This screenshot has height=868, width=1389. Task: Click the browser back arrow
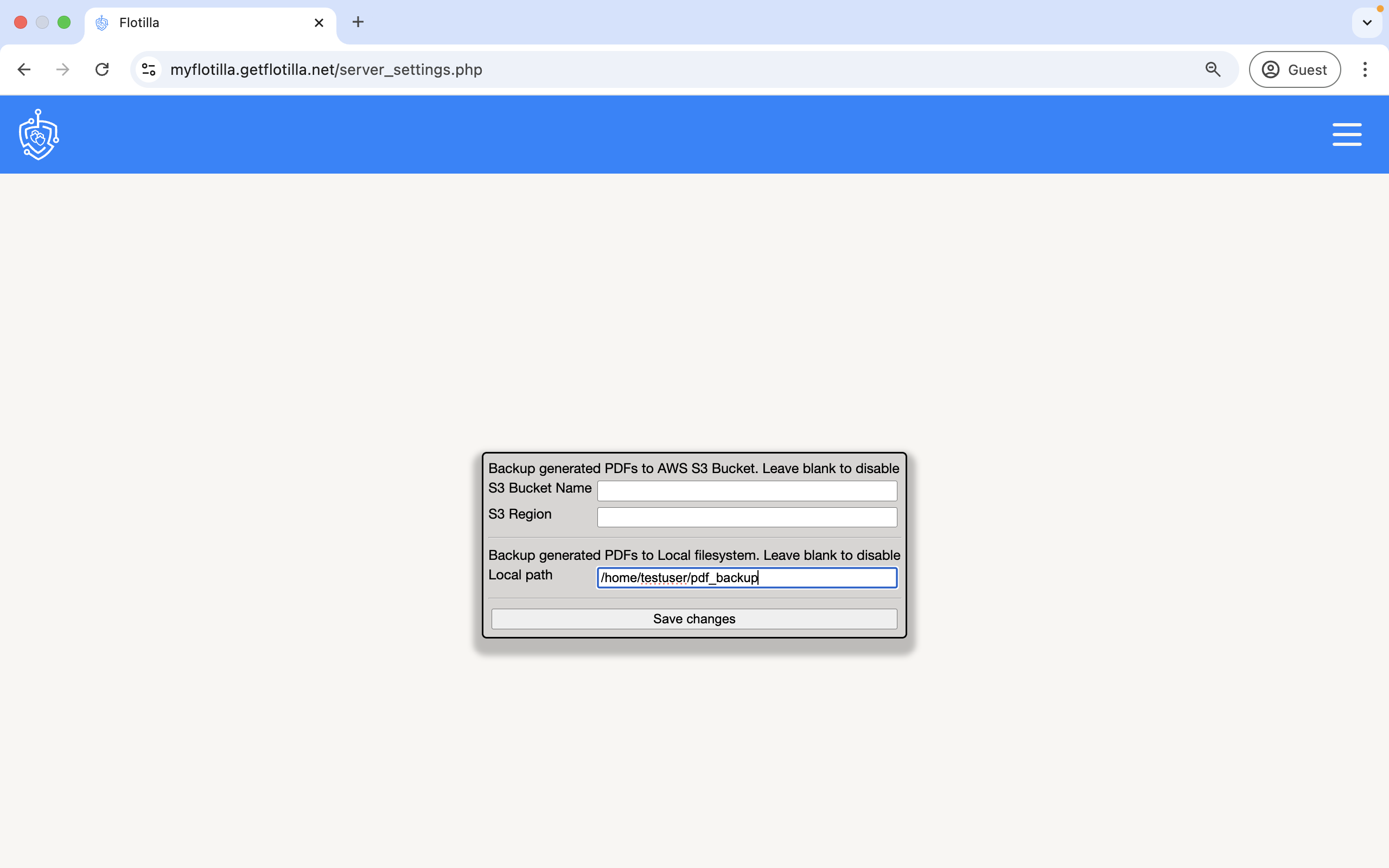coord(24,69)
